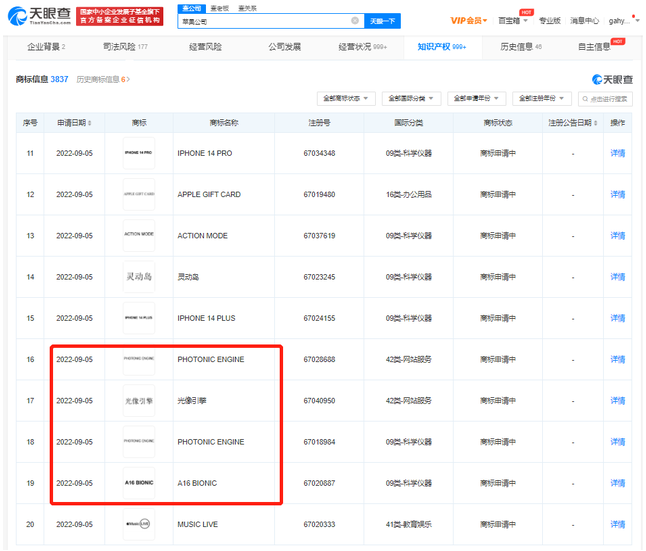Clear the search box with the X icon
646x551 pixels.
[355, 21]
